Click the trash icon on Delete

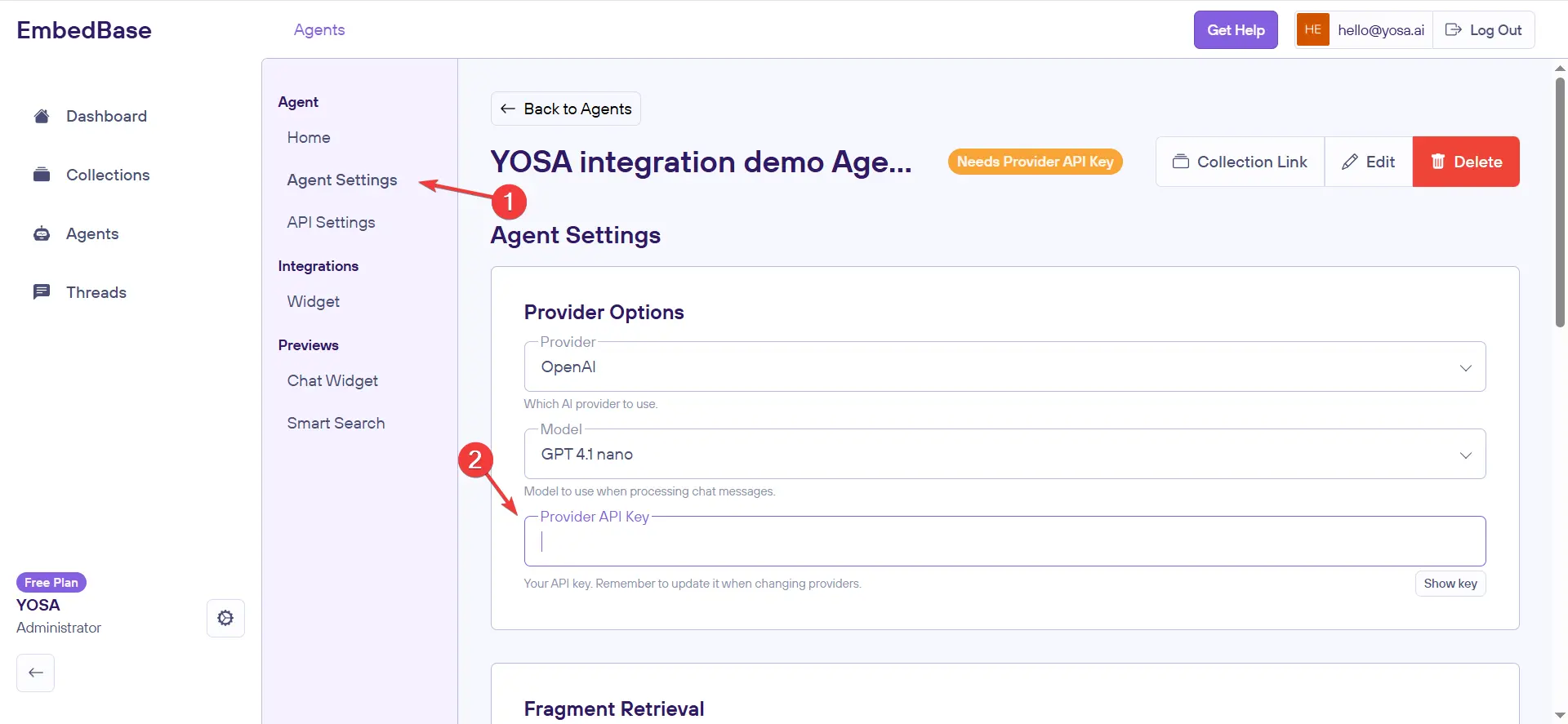[1438, 162]
